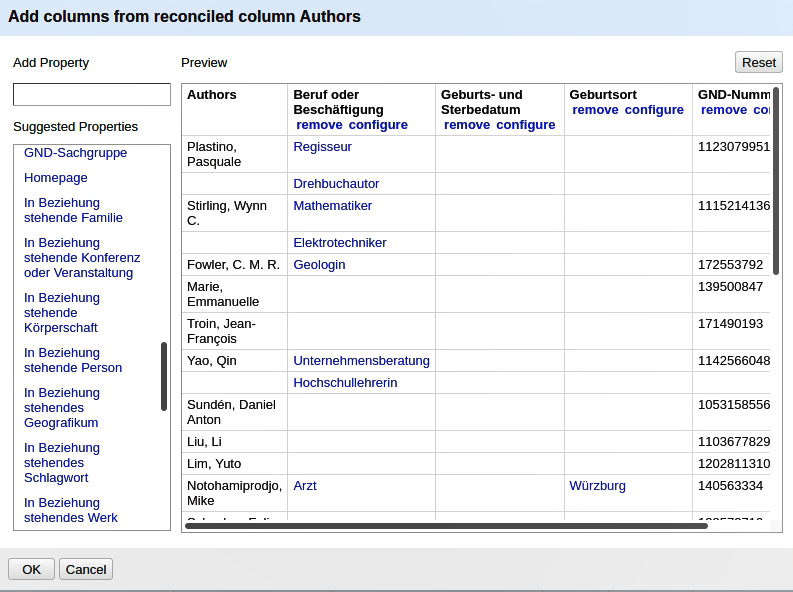
Task: Configure the Geburts- und Sterbedatum column
Action: click(526, 125)
